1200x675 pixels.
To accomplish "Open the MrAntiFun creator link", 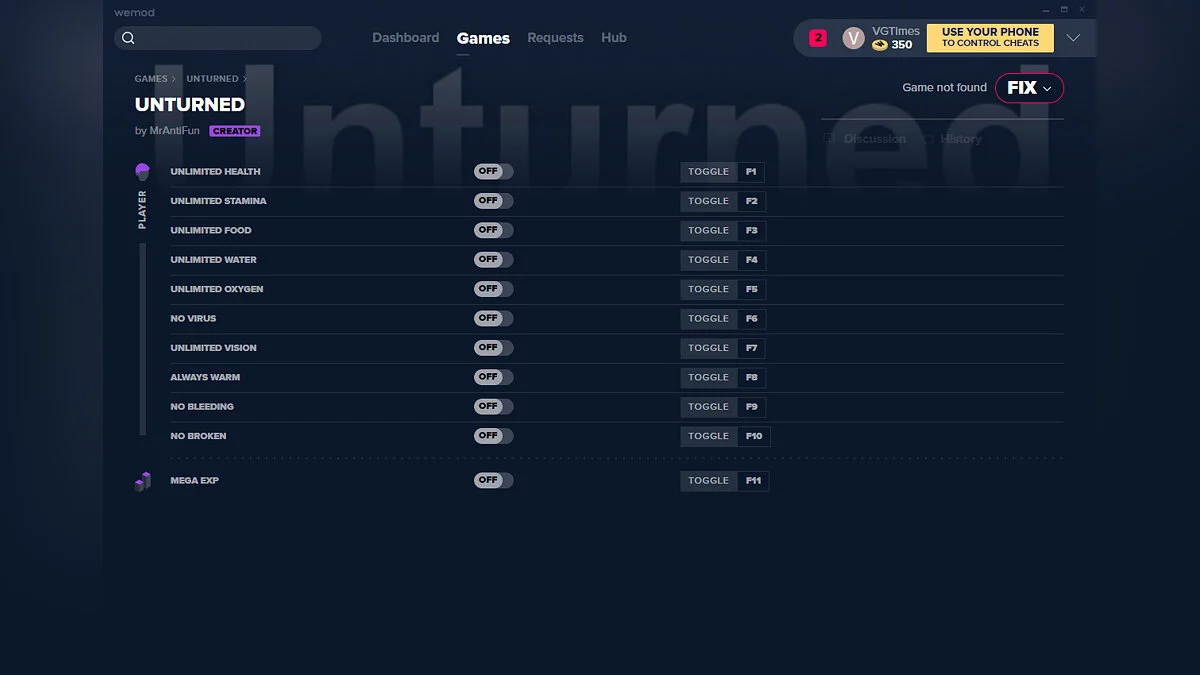I will coord(174,131).
